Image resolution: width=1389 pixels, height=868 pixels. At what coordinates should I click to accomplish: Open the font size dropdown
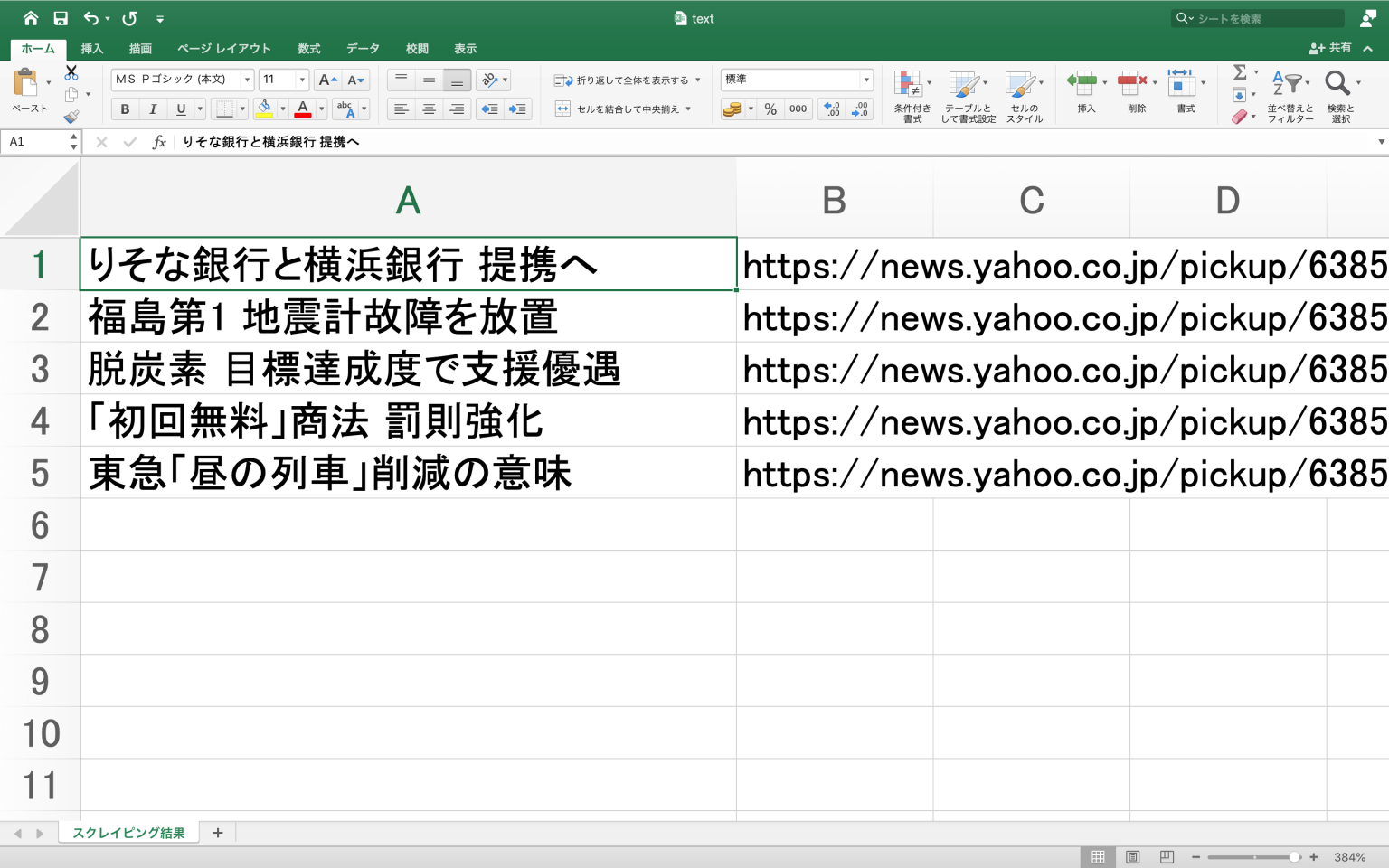pyautogui.click(x=302, y=80)
